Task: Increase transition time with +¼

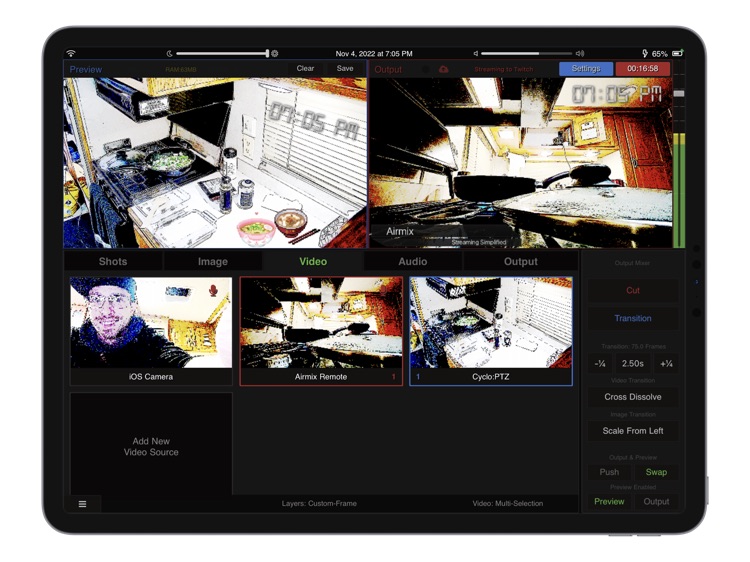Action: click(x=666, y=364)
